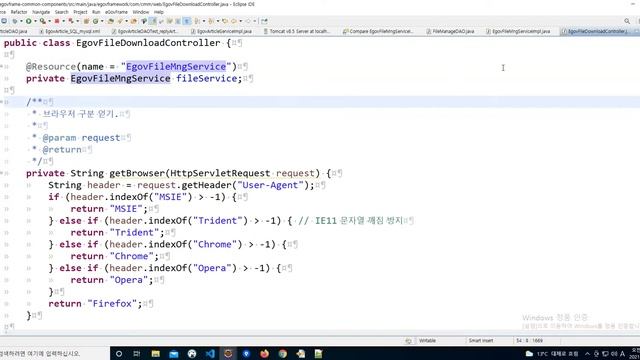Switch to the EgovArticle_SQL_mysql.xml tab
Screen dimensions: 640x360
coord(69,31)
